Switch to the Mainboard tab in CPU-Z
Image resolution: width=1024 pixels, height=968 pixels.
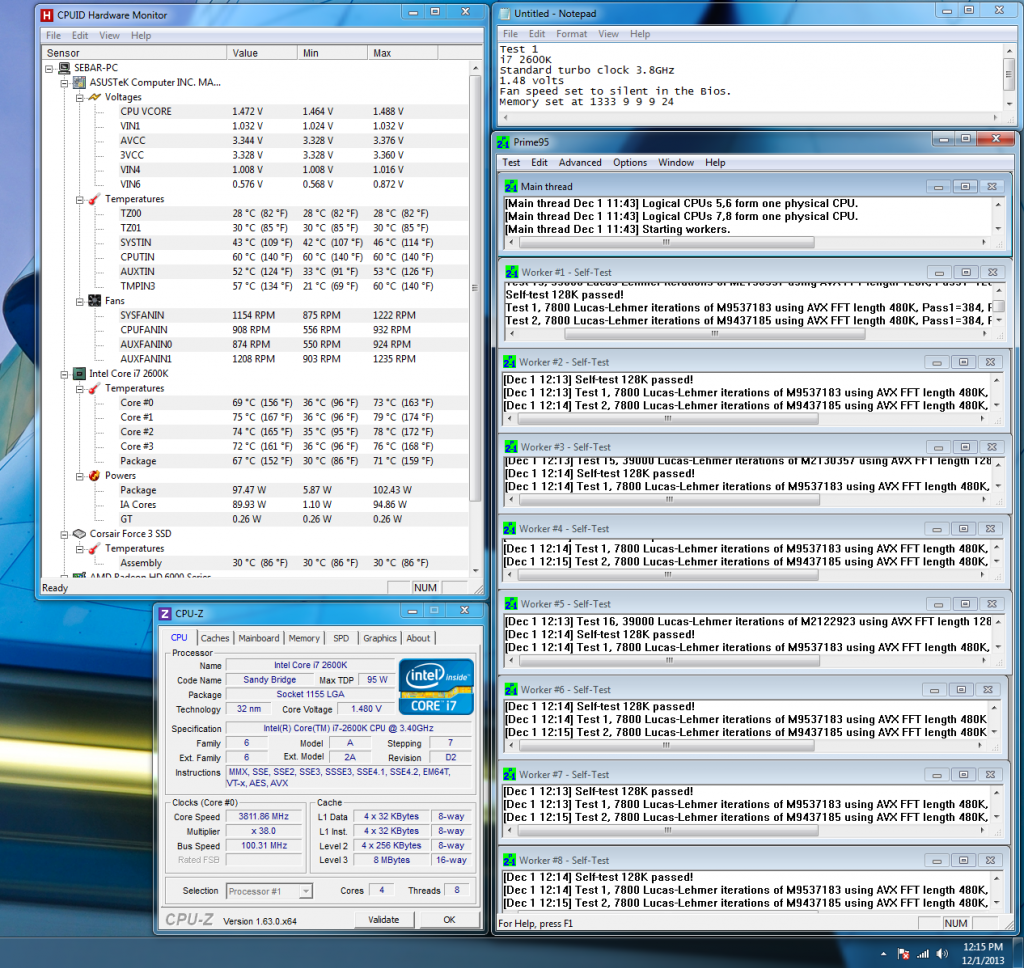pyautogui.click(x=259, y=638)
